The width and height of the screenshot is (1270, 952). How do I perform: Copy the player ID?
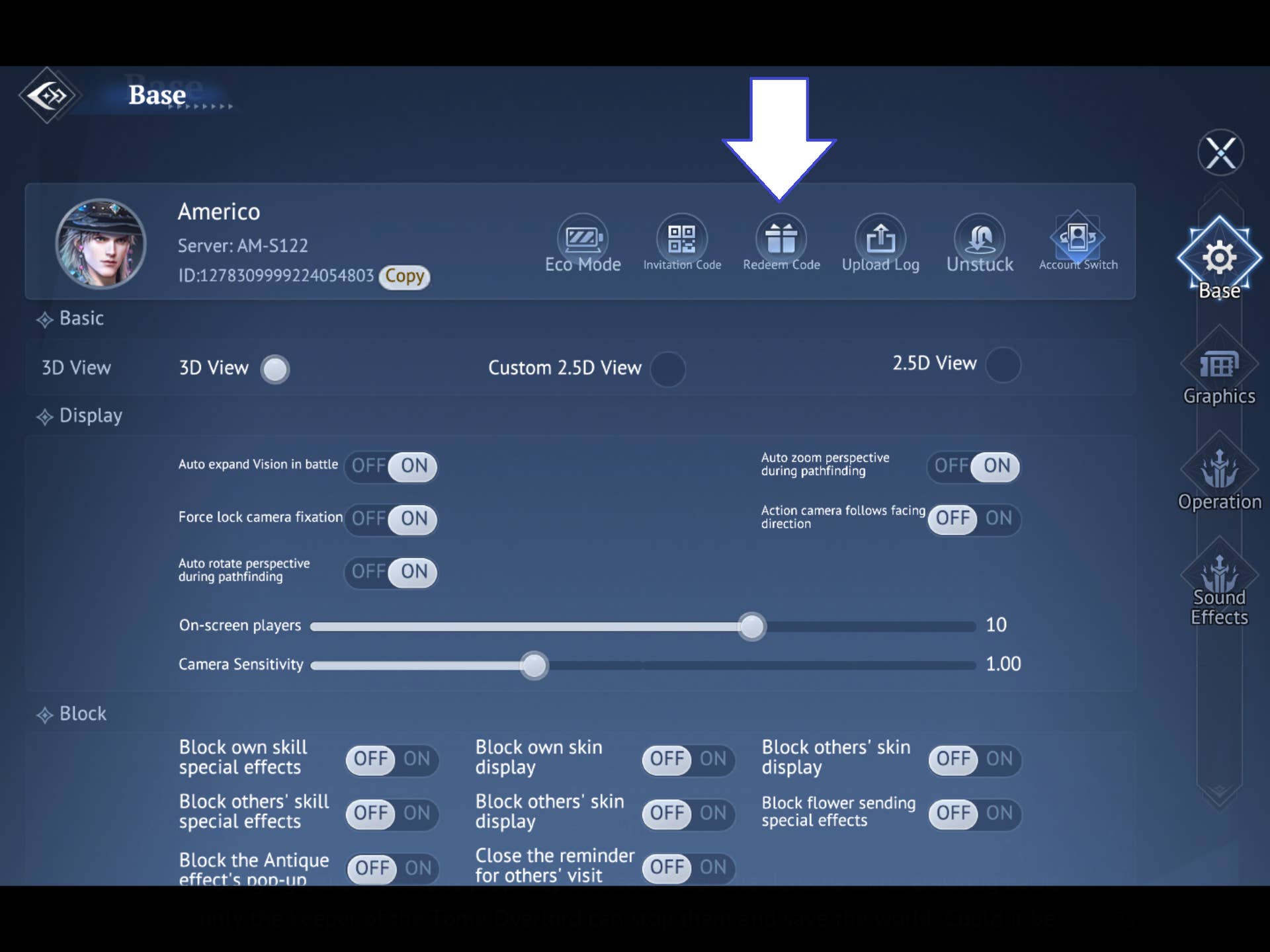coord(404,276)
